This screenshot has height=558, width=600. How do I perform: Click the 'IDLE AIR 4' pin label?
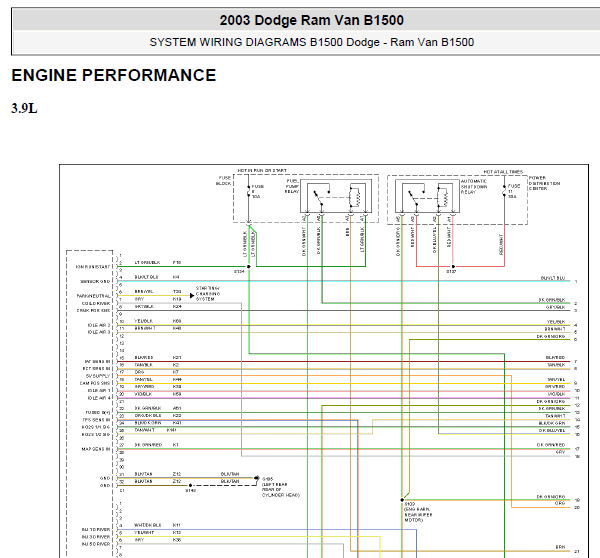tap(99, 398)
